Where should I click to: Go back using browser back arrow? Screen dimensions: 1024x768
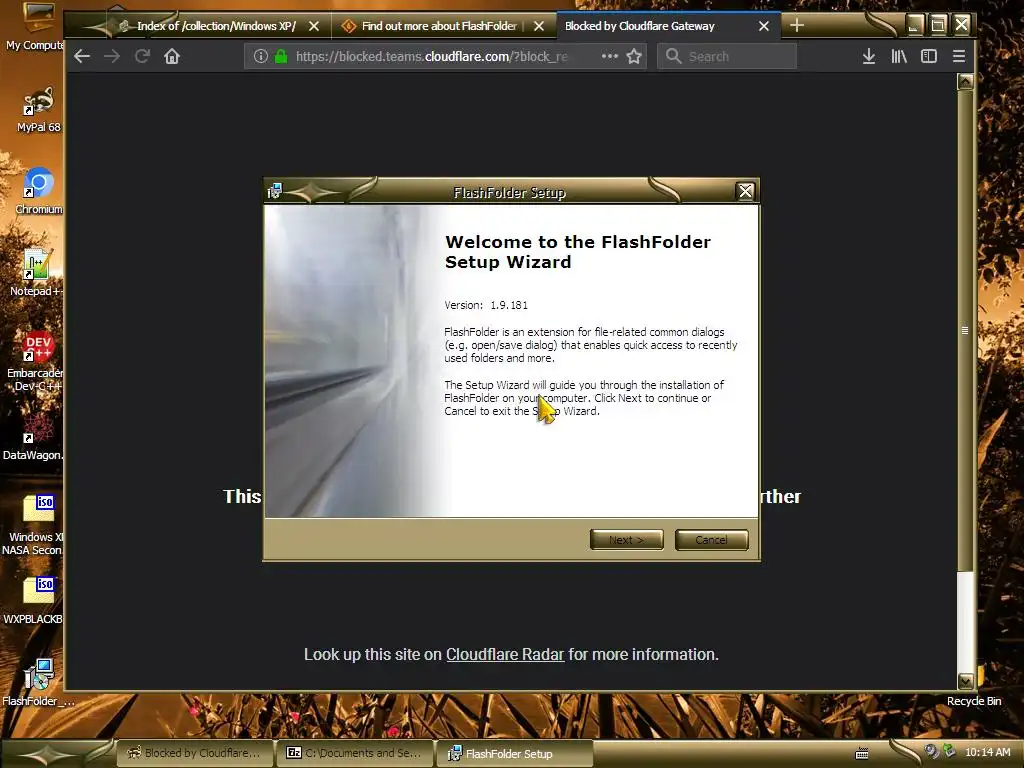pos(82,56)
